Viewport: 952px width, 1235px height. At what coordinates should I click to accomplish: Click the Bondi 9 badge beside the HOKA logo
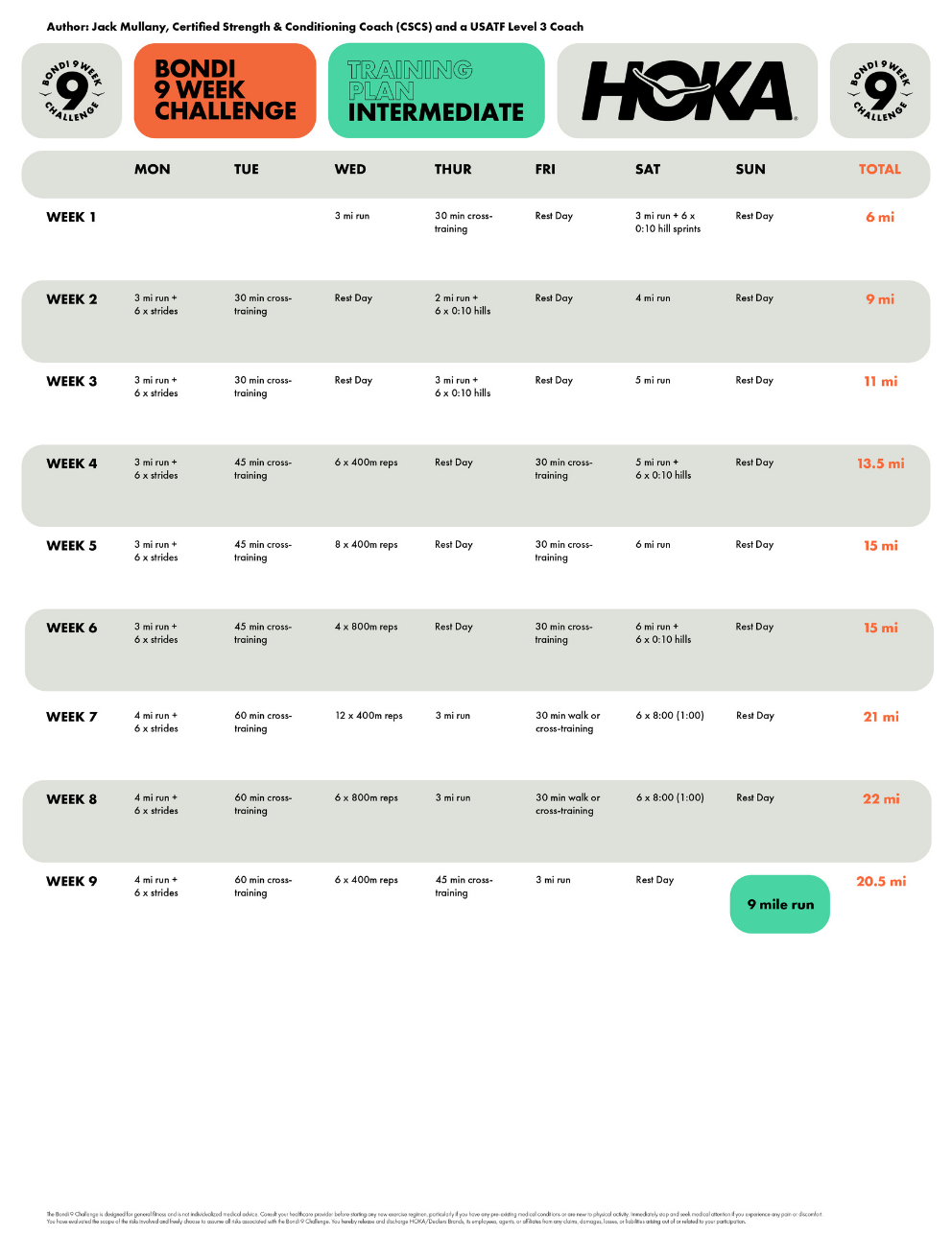tap(879, 91)
